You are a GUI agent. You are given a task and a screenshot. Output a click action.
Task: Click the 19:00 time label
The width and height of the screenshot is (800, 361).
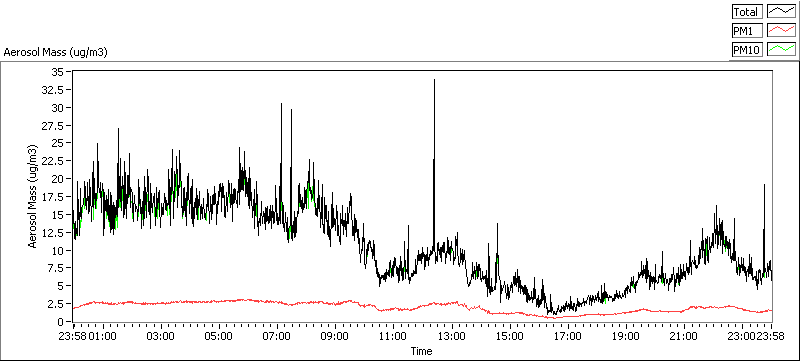[626, 336]
